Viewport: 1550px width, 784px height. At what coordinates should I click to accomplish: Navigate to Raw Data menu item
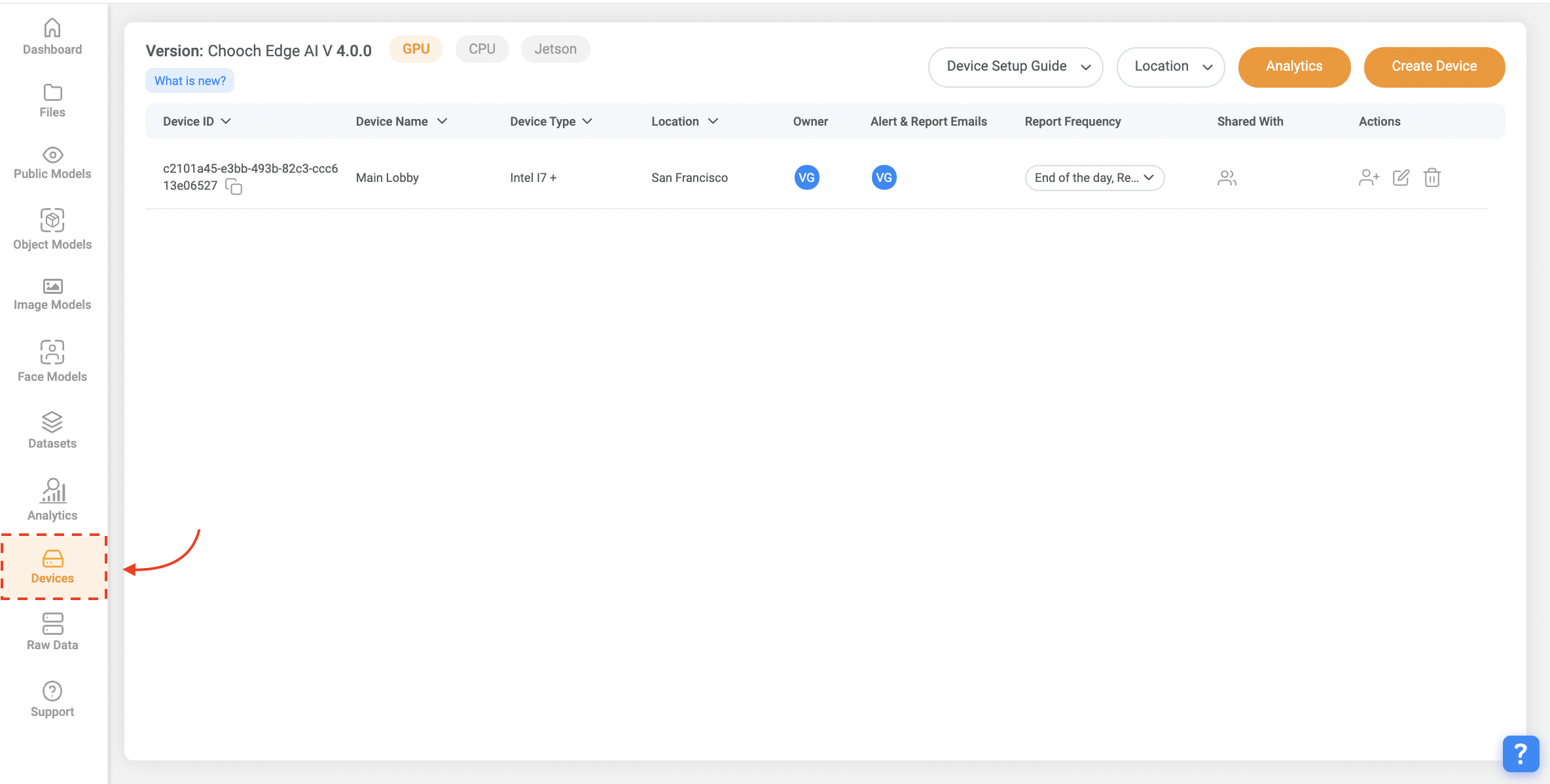[x=52, y=632]
